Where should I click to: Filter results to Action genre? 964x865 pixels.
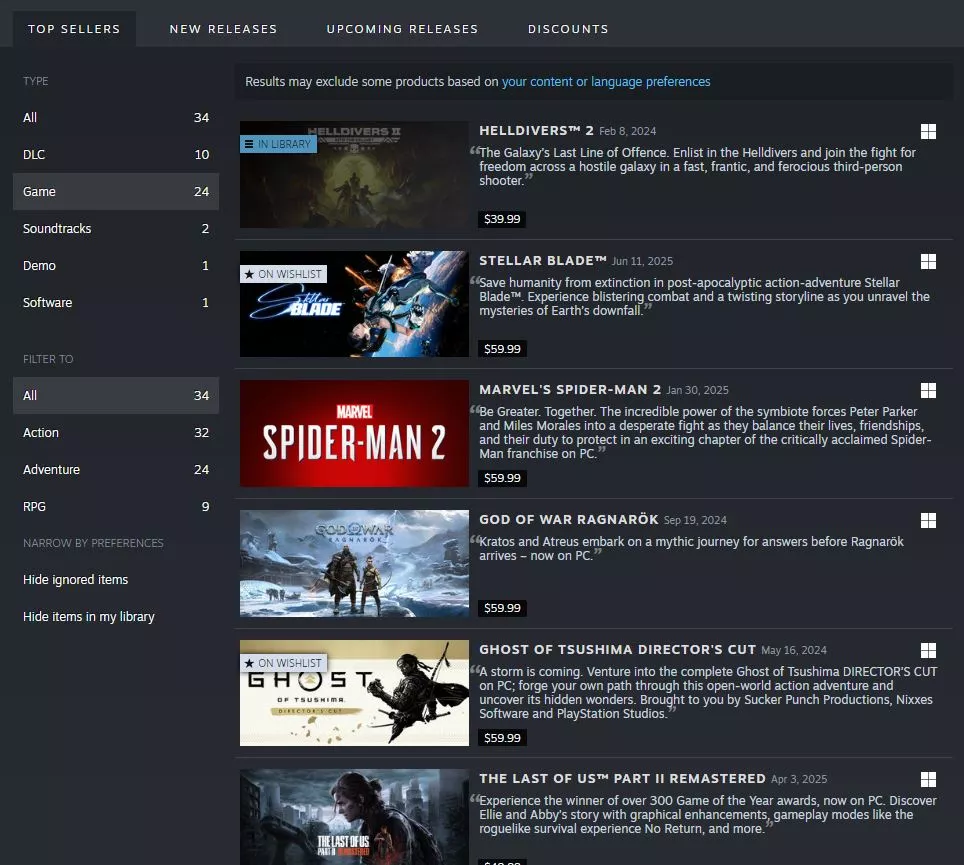(116, 432)
